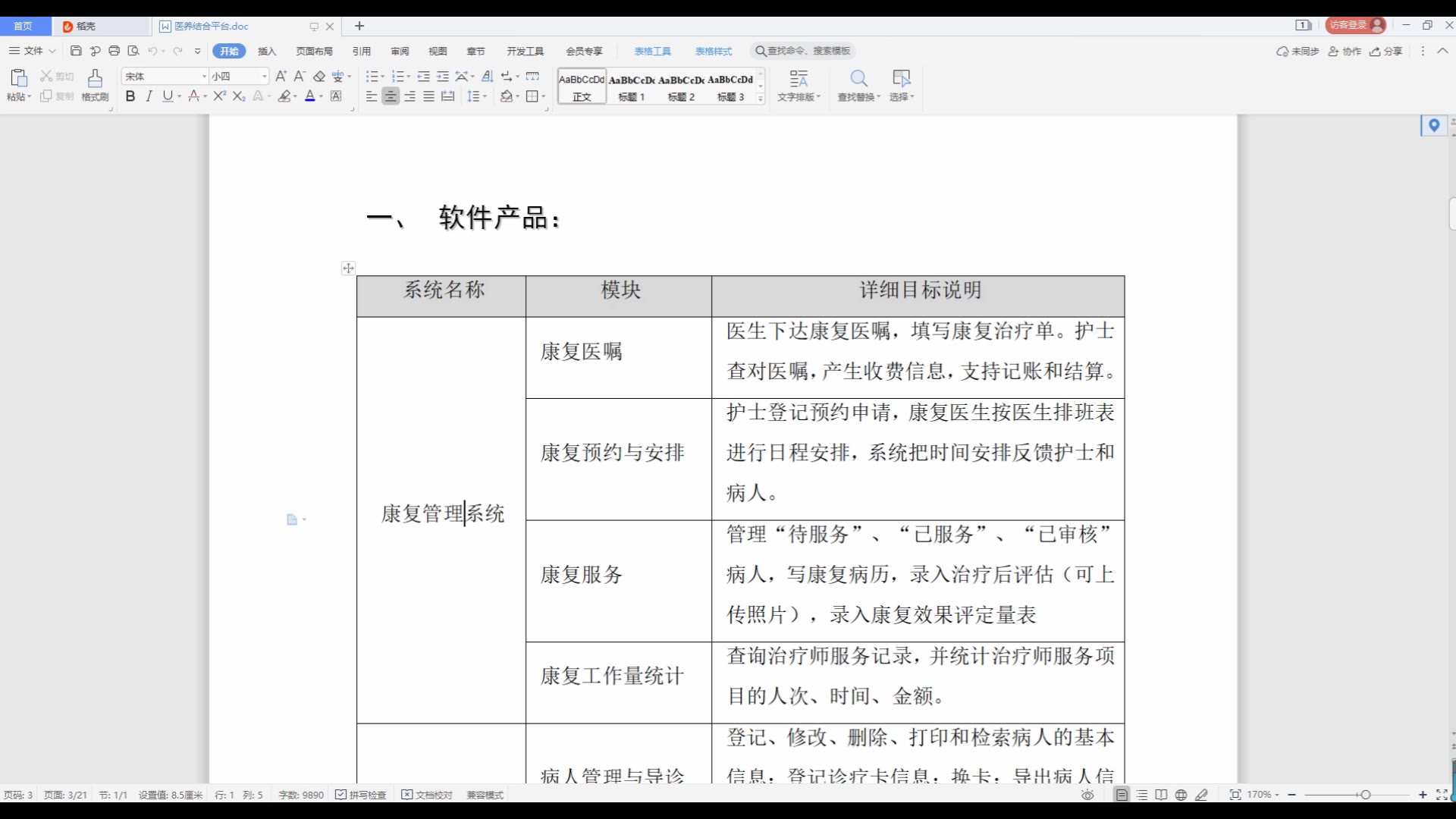Toggle Underline formatting
The height and width of the screenshot is (819, 1456).
click(168, 96)
